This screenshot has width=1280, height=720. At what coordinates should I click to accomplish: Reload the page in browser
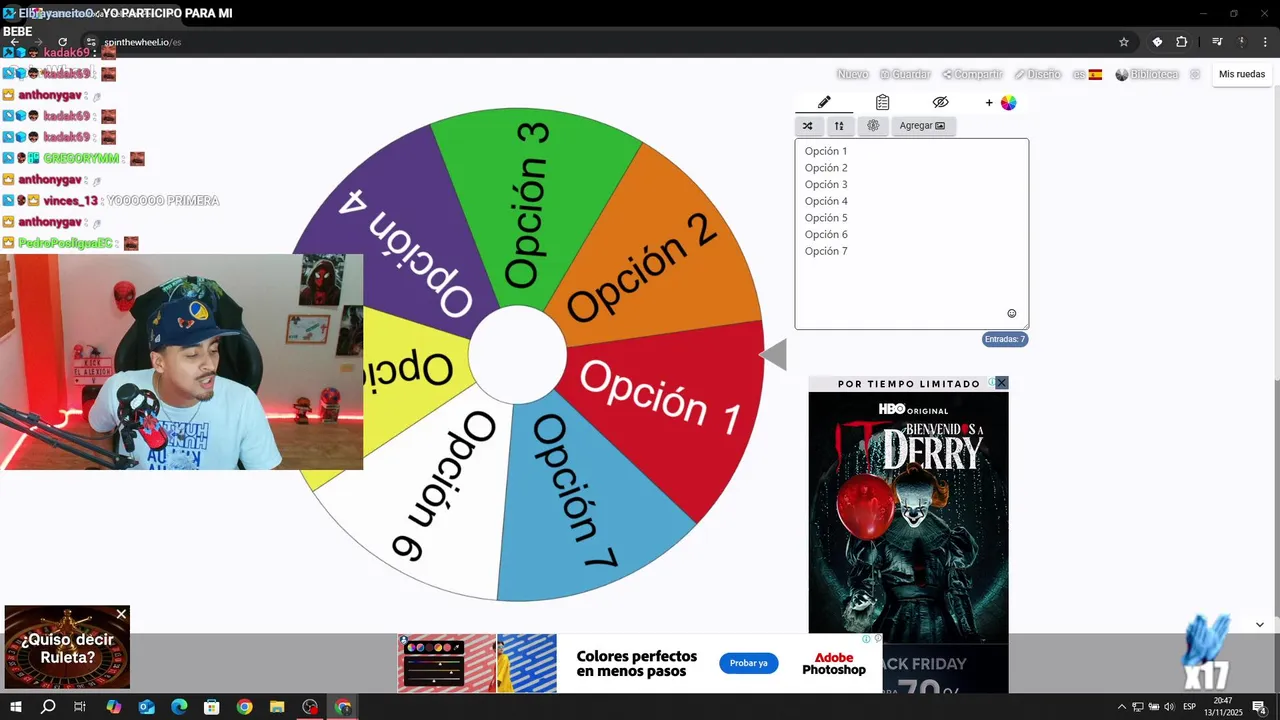click(x=62, y=42)
